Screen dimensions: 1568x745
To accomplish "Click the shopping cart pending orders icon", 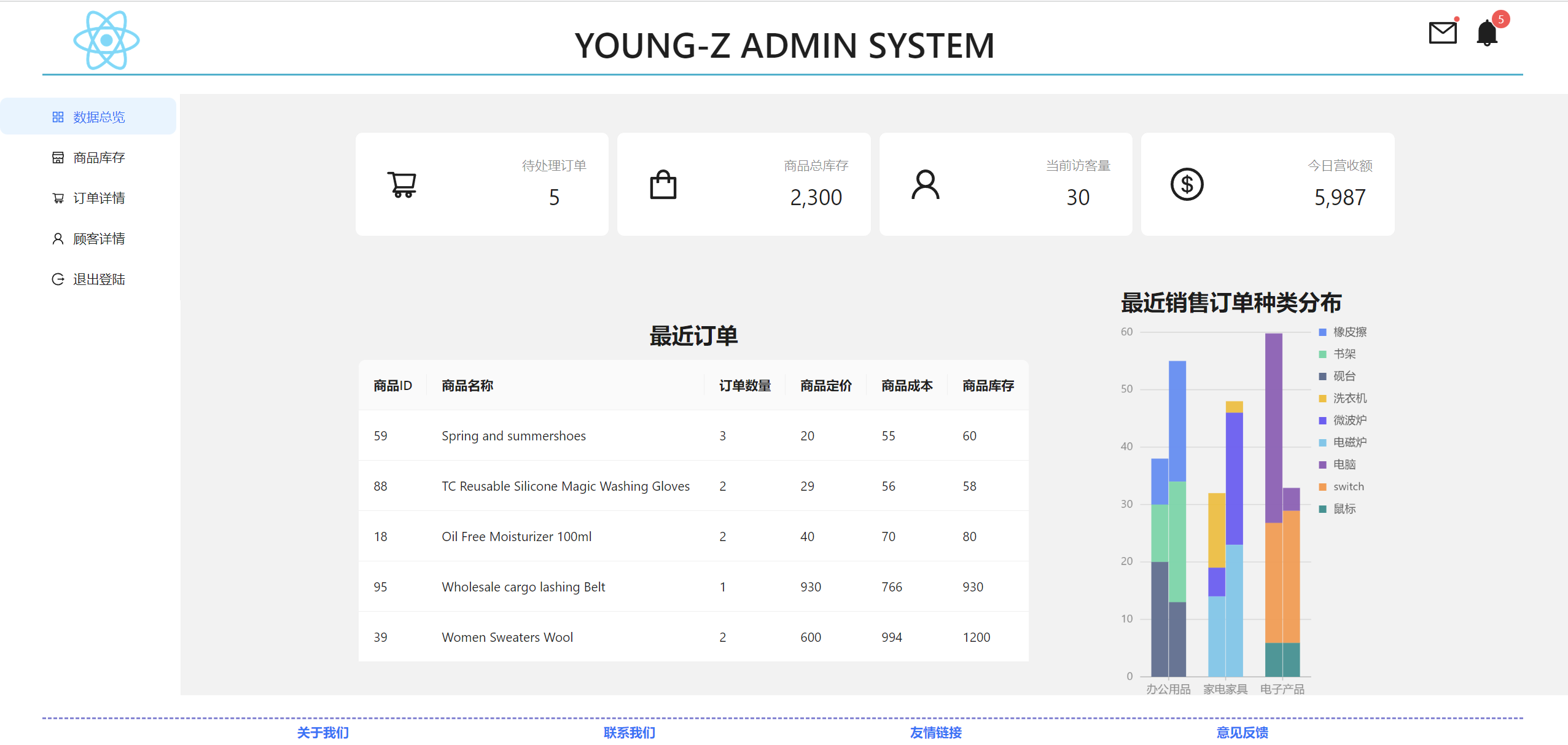I will pyautogui.click(x=402, y=184).
